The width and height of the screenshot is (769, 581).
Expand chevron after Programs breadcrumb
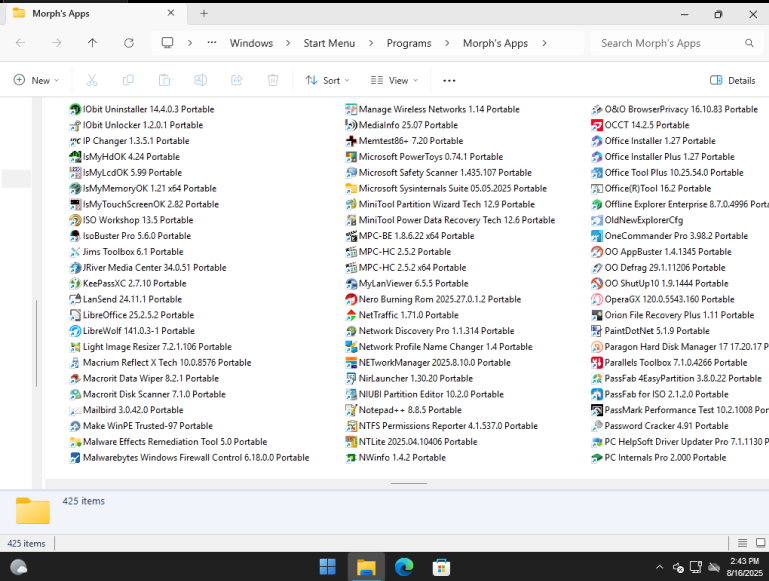click(447, 43)
